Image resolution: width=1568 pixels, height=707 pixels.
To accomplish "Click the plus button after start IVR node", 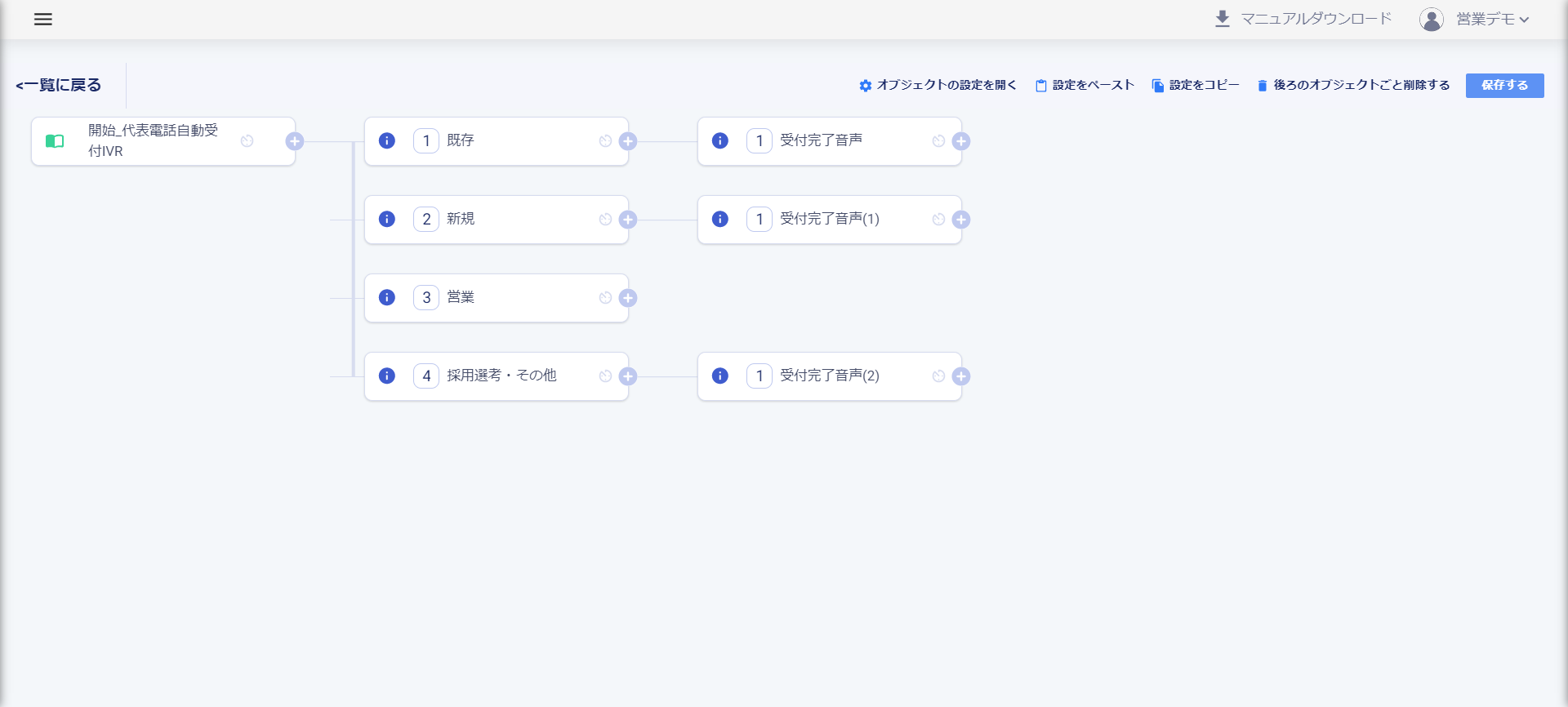I will click(x=295, y=141).
